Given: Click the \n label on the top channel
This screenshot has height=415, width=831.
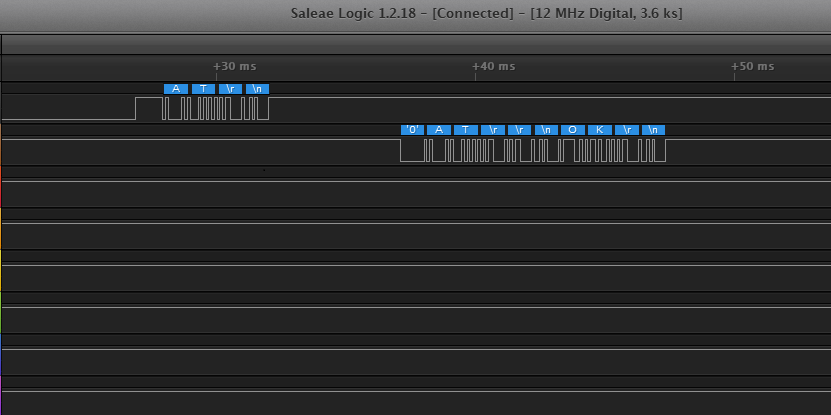Looking at the screenshot, I should click(x=258, y=89).
